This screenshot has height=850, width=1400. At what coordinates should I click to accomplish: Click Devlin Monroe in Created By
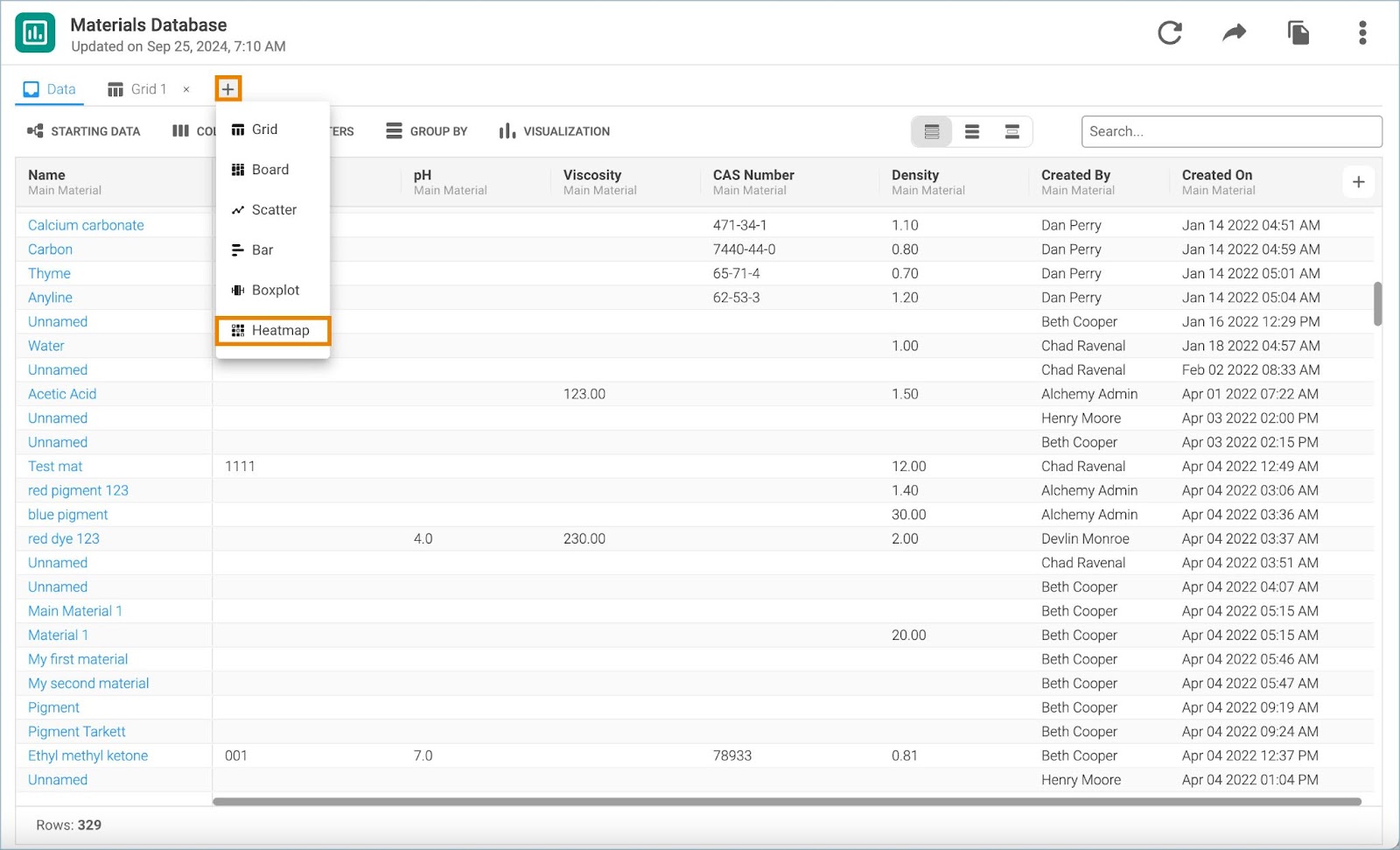1085,538
